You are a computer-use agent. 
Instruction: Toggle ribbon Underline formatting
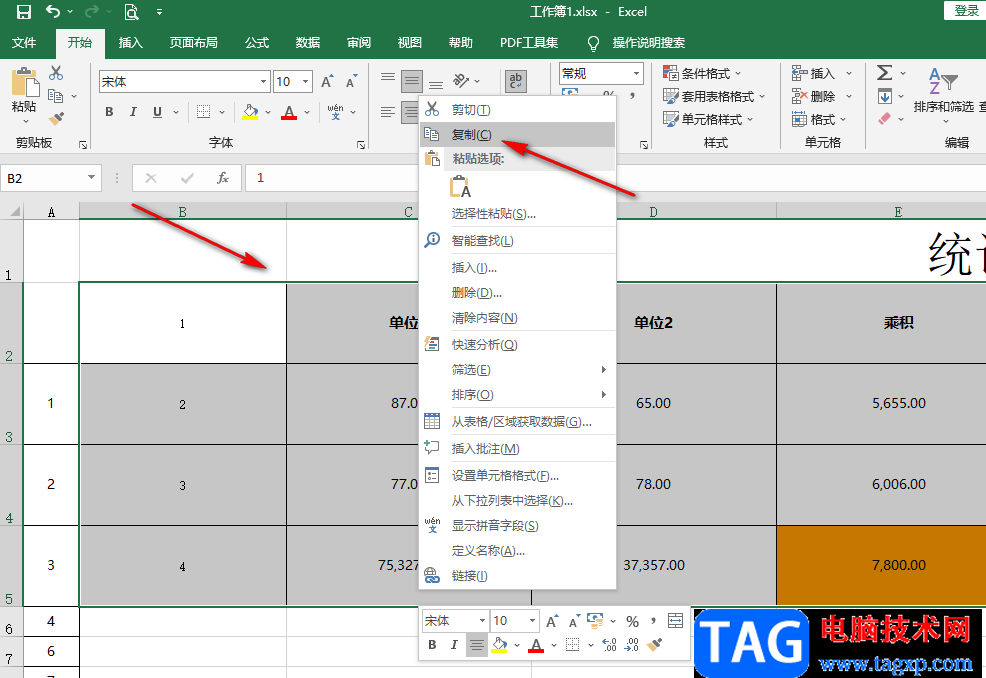tap(157, 112)
